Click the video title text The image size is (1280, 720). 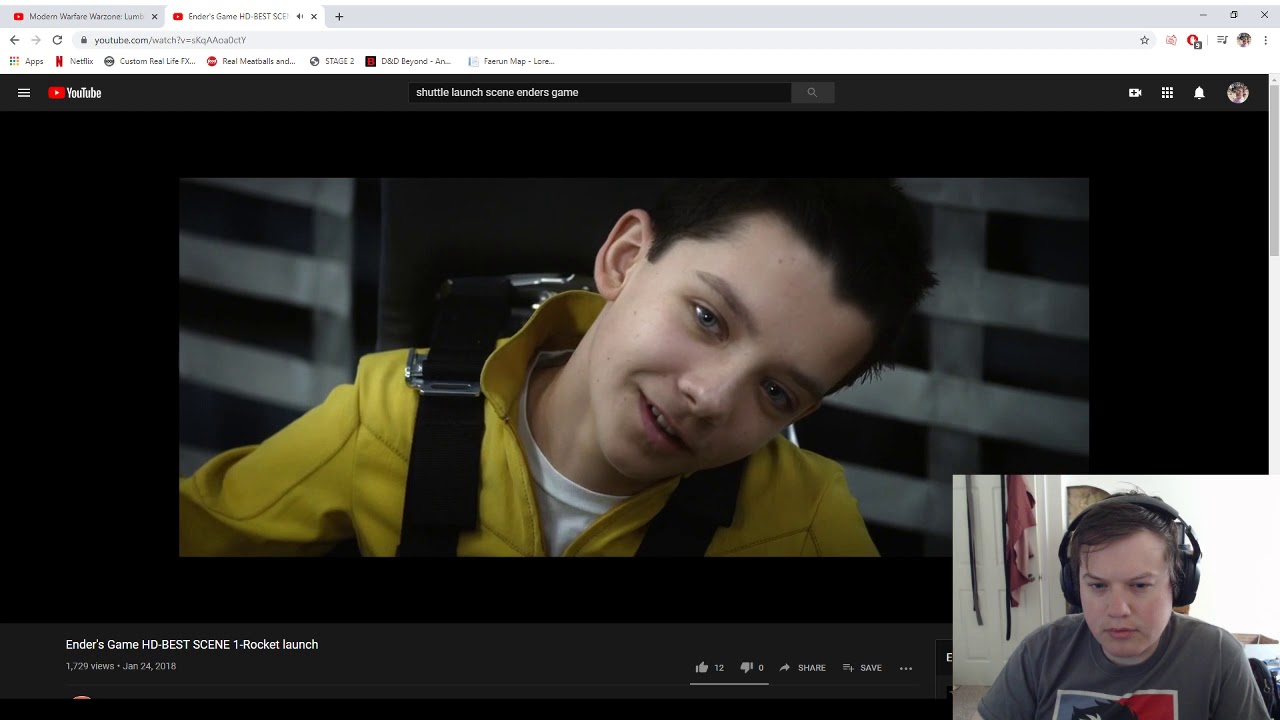coord(192,645)
